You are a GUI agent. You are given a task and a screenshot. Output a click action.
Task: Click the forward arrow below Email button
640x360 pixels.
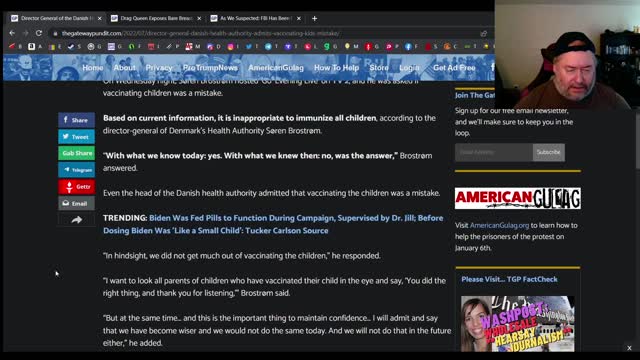point(77,220)
